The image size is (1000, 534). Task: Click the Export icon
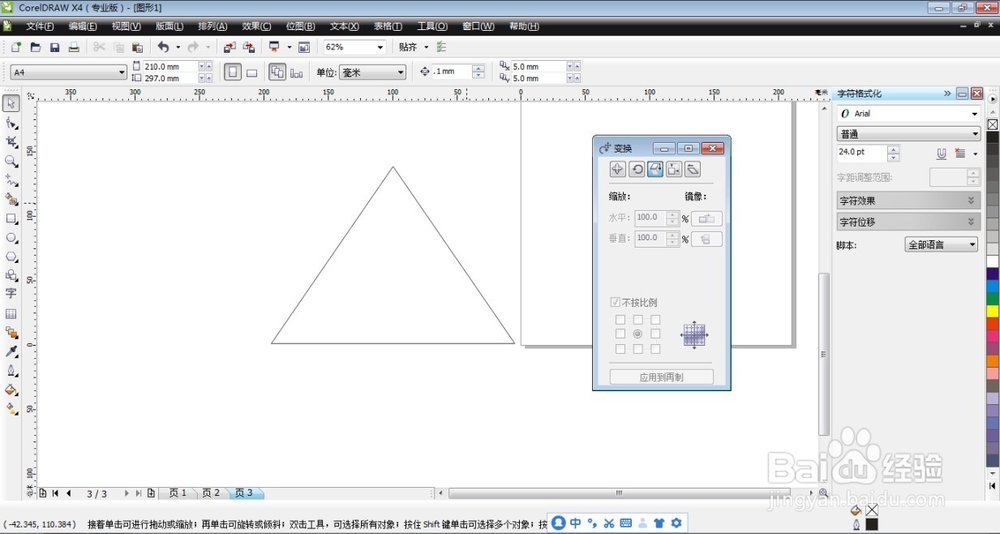249,47
